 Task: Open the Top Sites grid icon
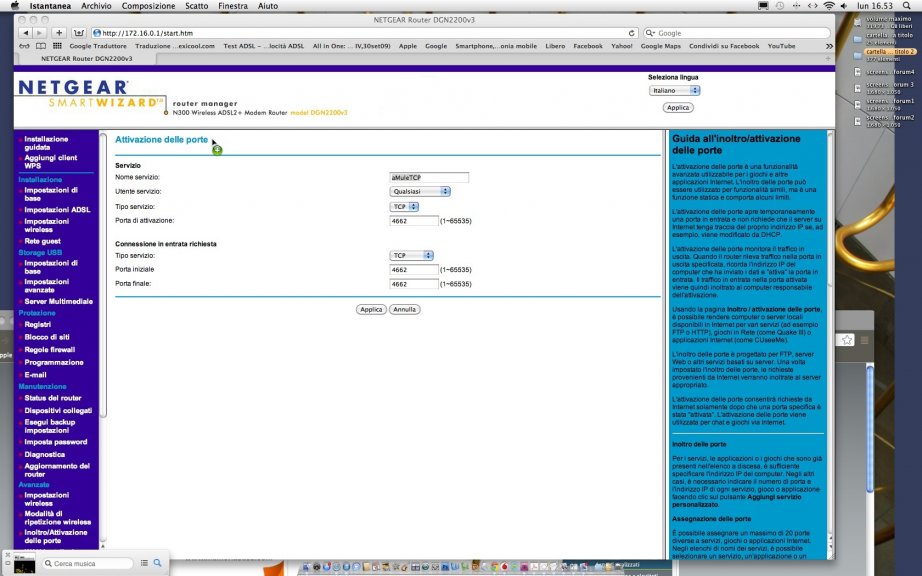click(x=57, y=46)
